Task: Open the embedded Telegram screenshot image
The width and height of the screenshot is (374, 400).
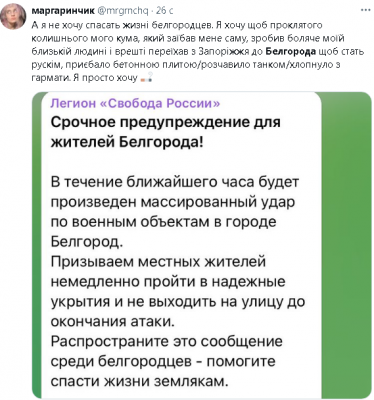Action: (x=201, y=245)
